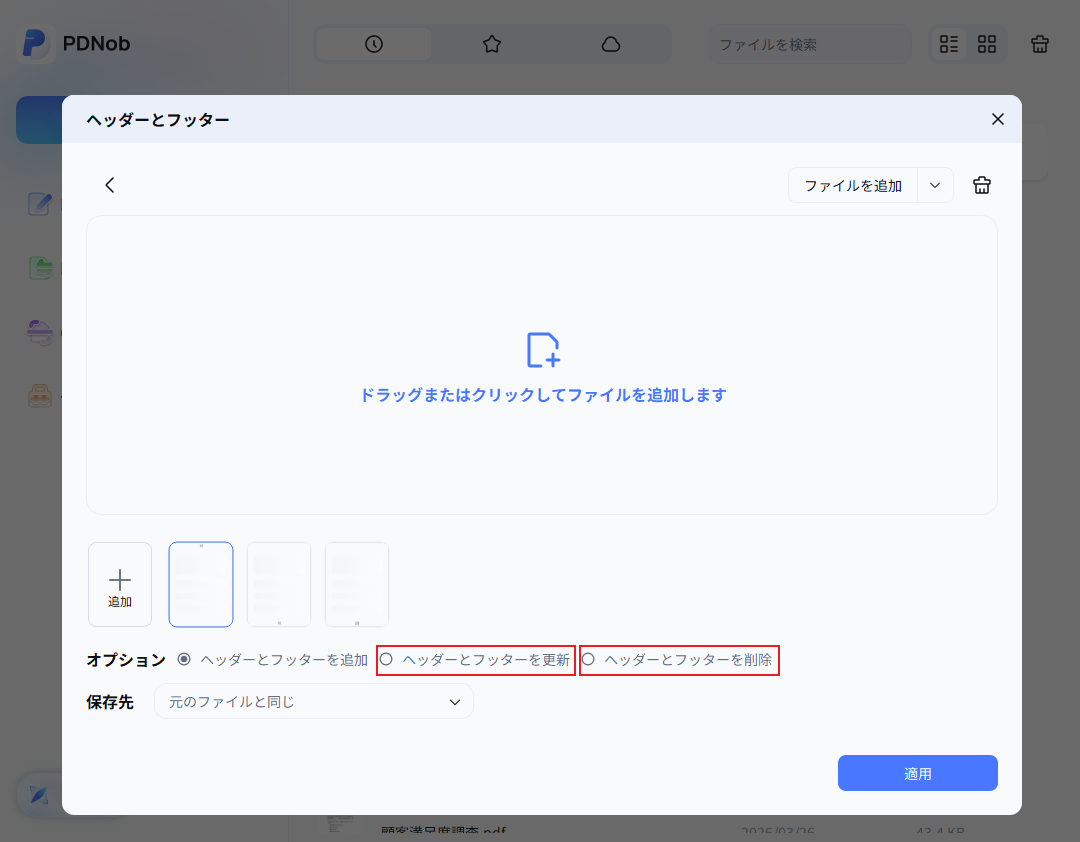Switch to list view layout
1080x842 pixels.
(x=948, y=44)
